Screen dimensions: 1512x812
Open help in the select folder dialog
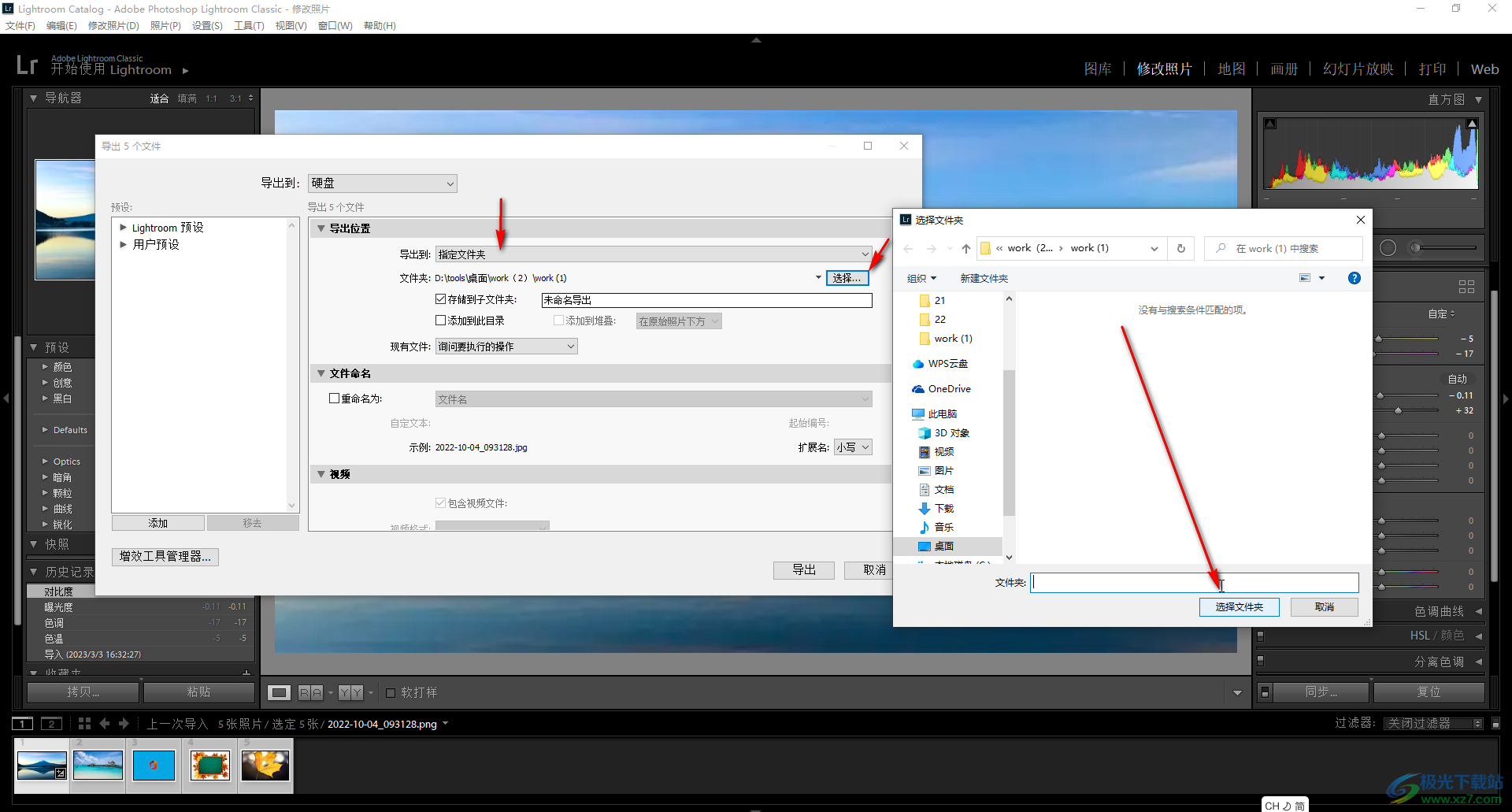tap(1354, 278)
